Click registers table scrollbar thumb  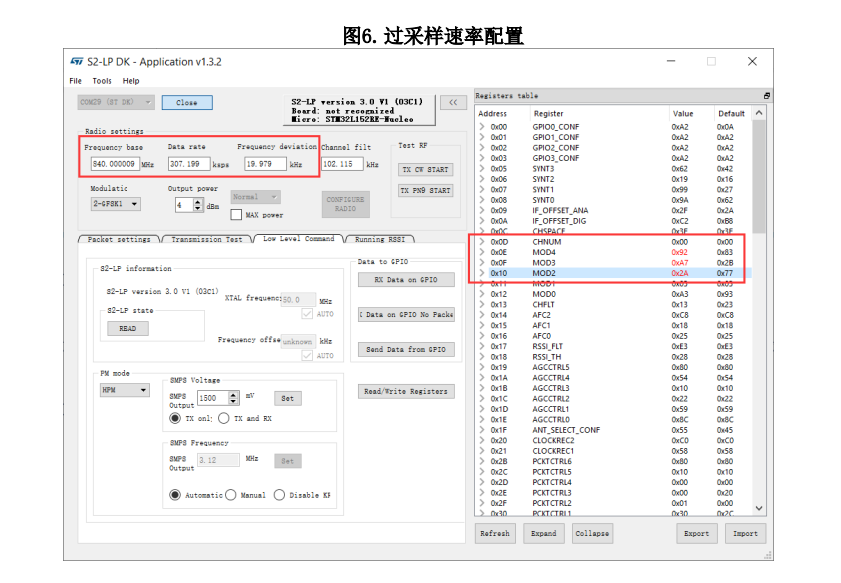coord(759,176)
